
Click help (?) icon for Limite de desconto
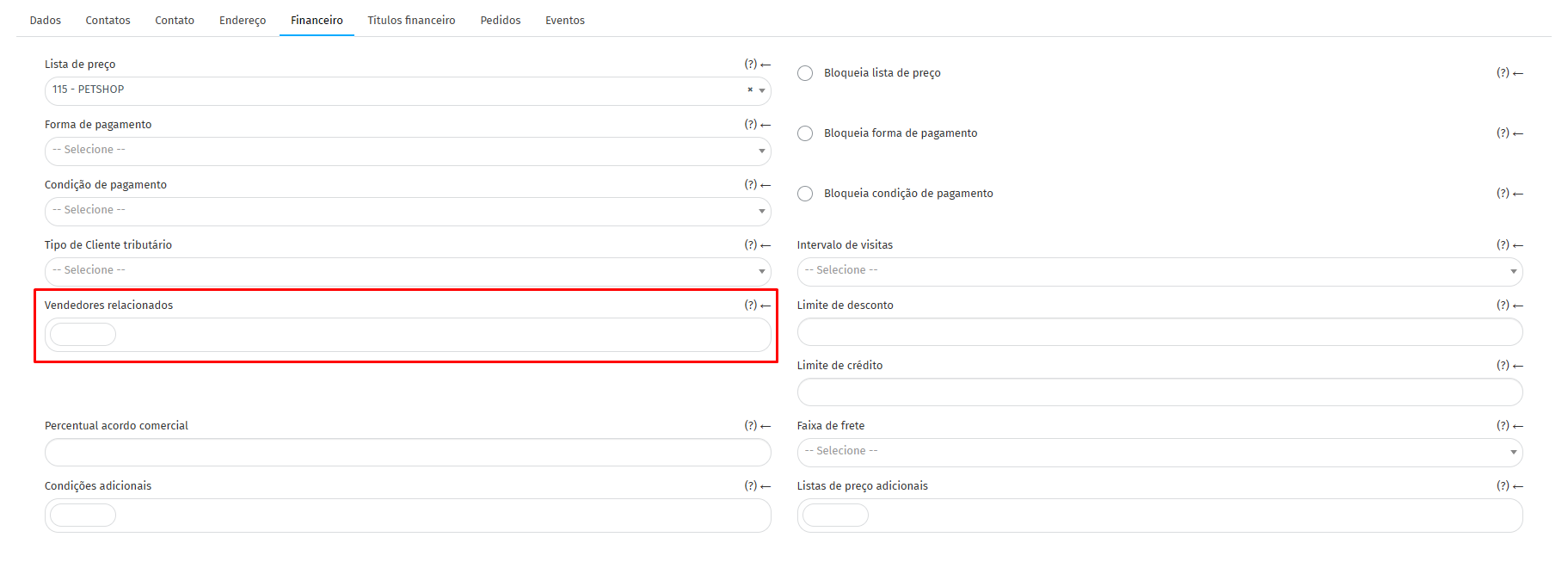[x=1503, y=306]
